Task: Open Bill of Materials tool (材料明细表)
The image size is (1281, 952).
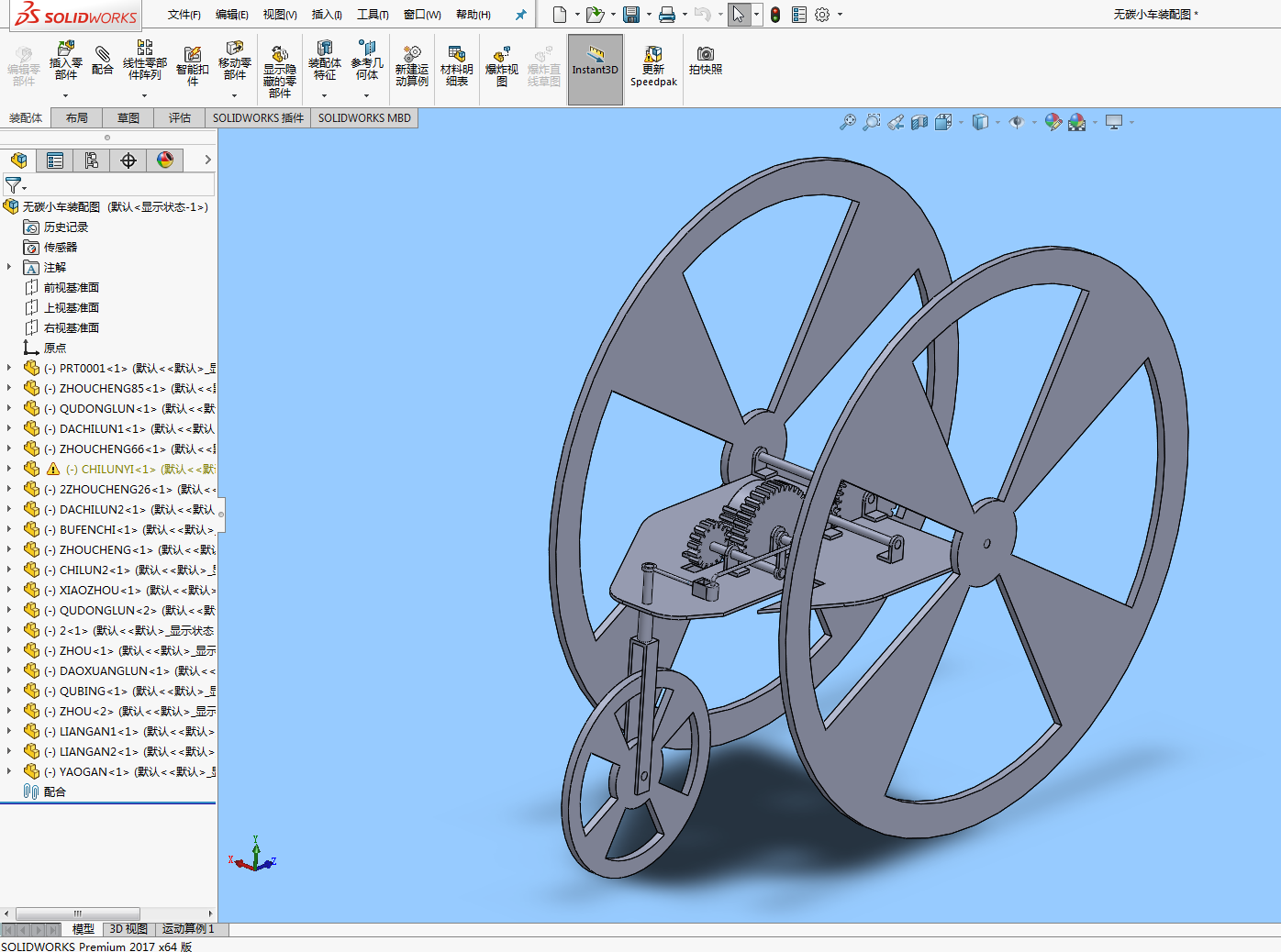Action: (456, 64)
